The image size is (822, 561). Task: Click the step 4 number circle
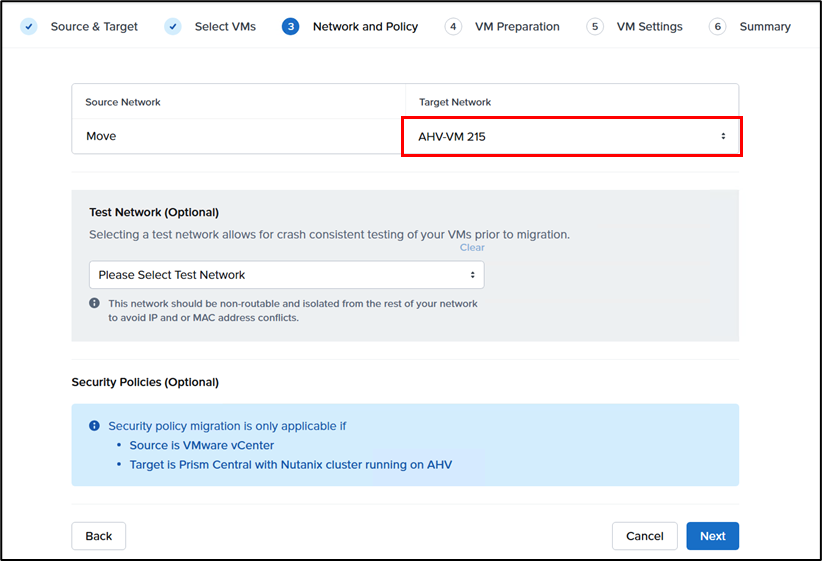tap(453, 26)
